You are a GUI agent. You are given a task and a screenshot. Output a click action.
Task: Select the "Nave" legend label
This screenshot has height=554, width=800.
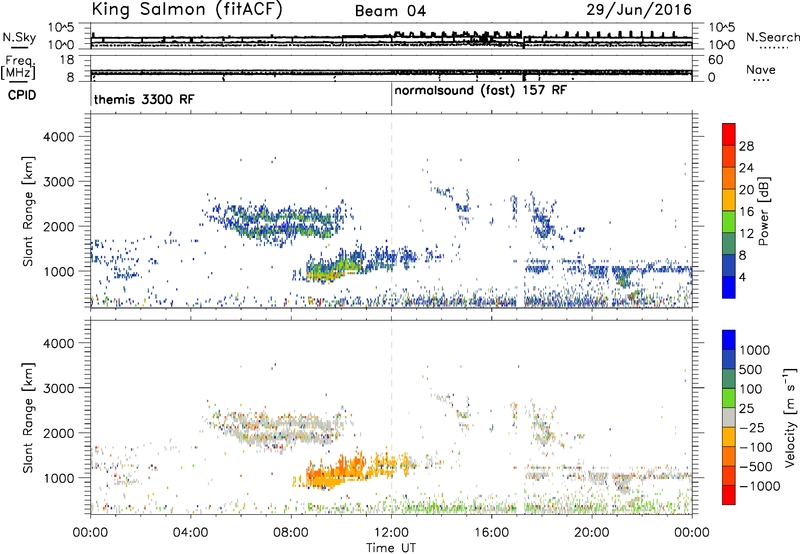(761, 69)
